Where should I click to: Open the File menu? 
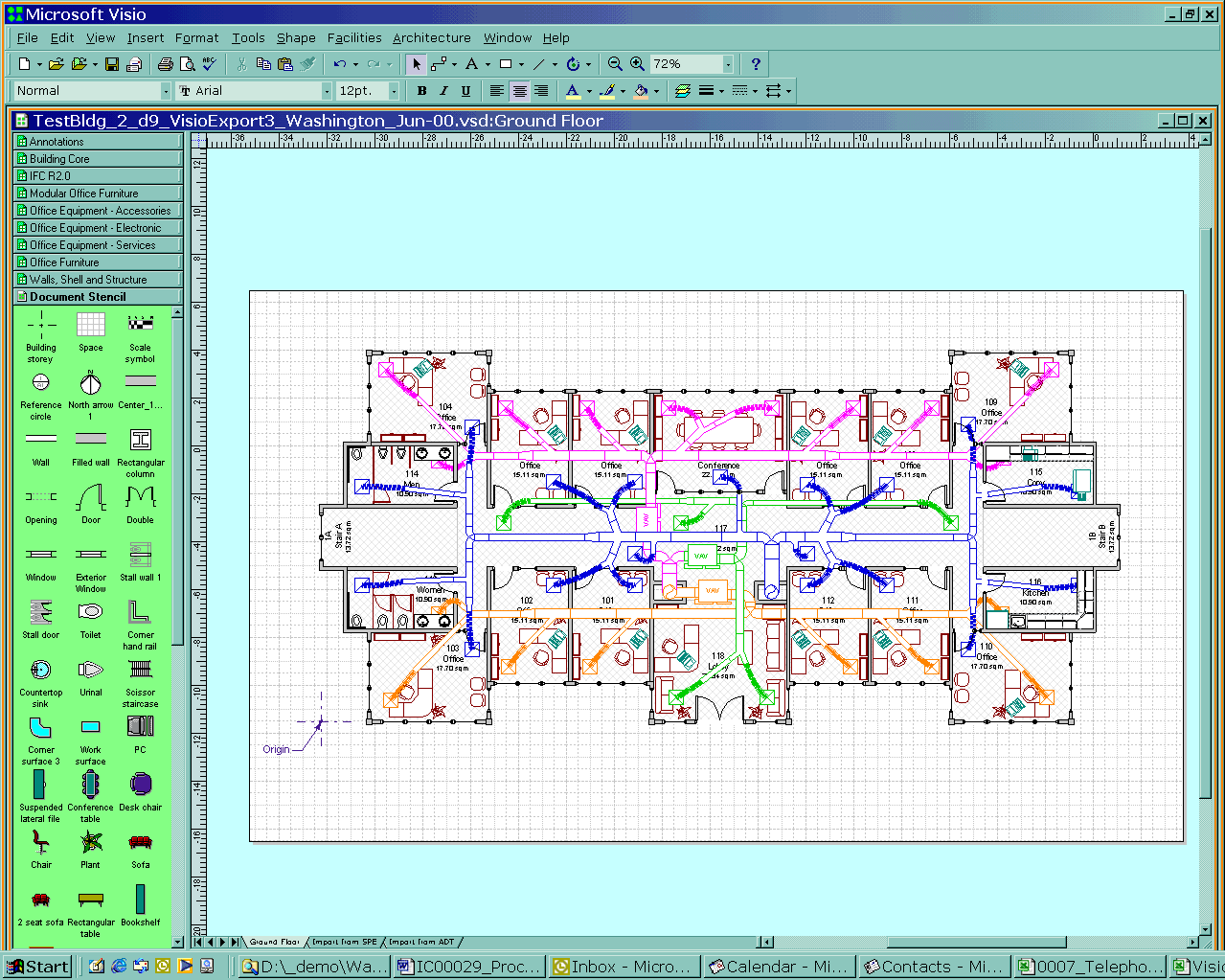click(x=28, y=37)
